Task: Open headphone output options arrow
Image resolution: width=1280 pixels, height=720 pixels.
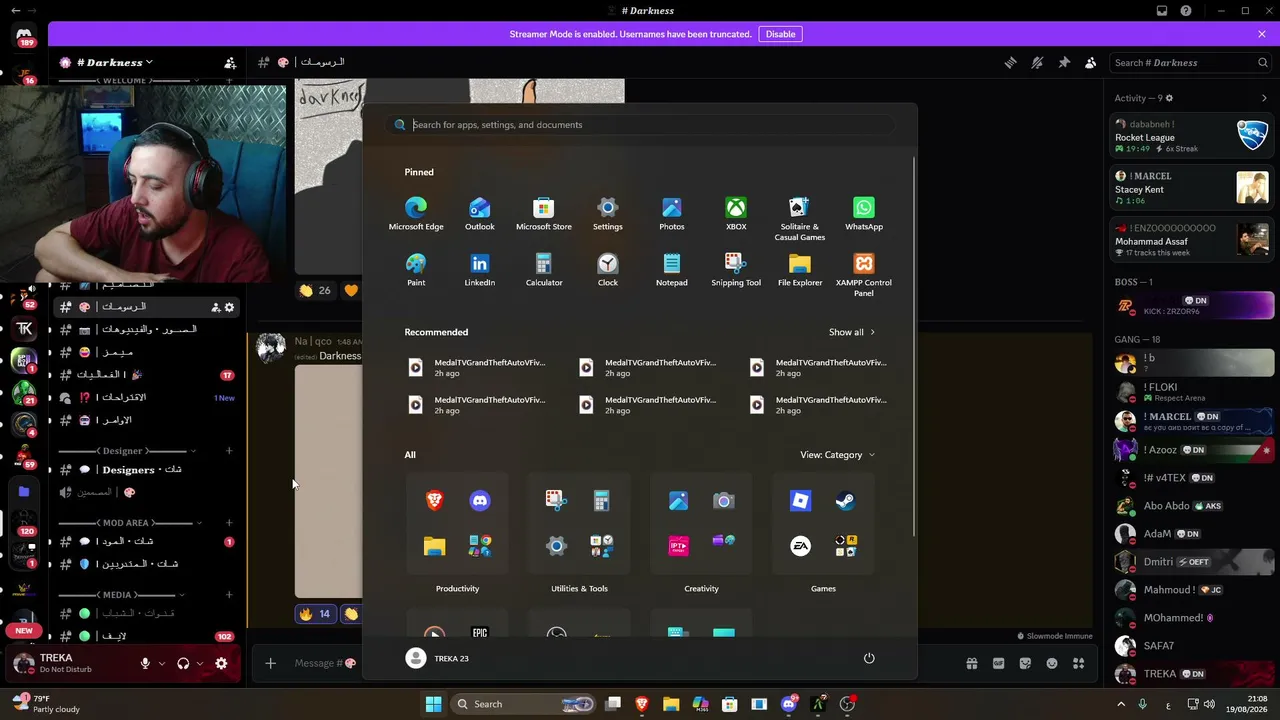Action: tap(199, 663)
